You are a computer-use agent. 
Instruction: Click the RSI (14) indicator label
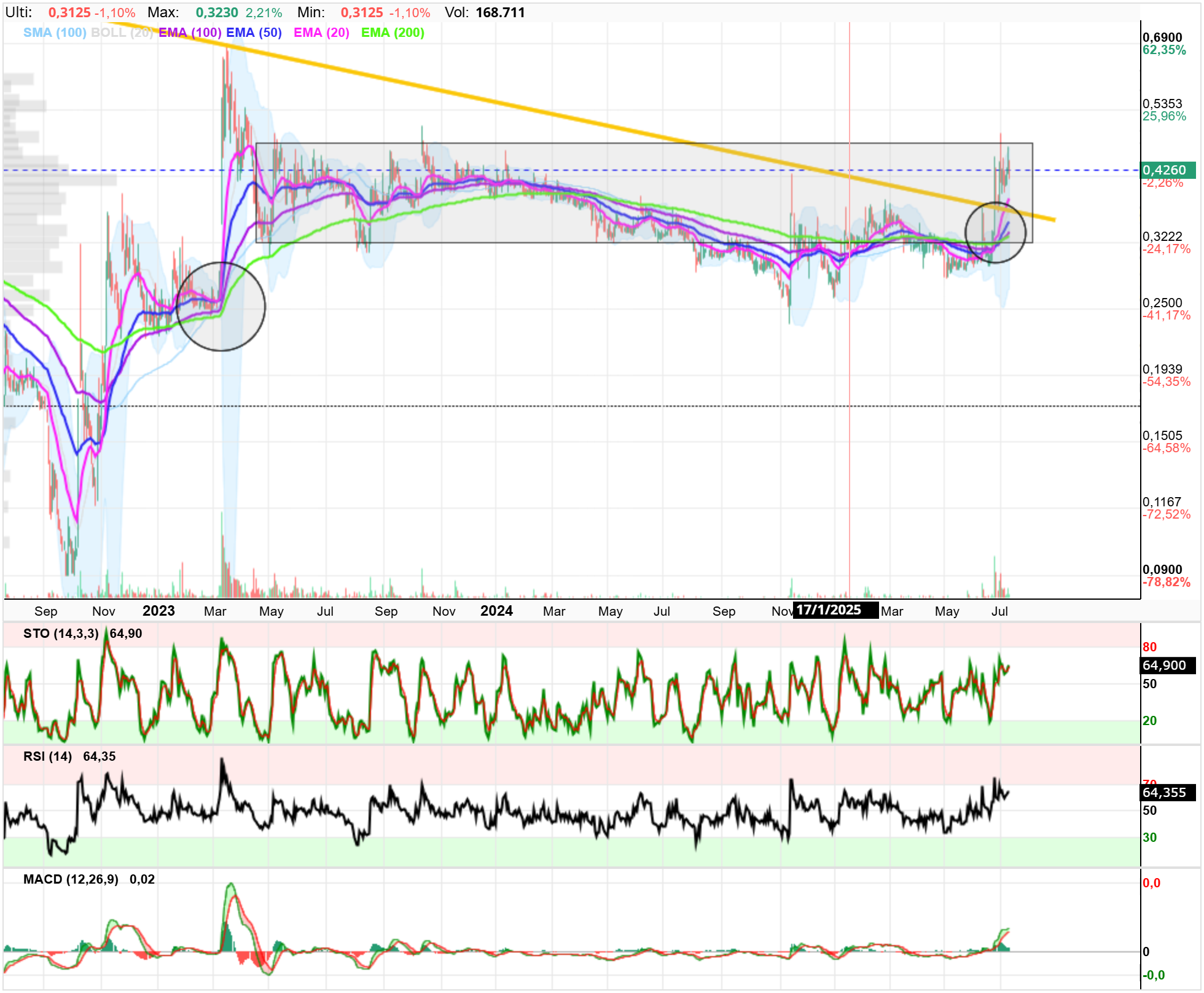pos(47,756)
